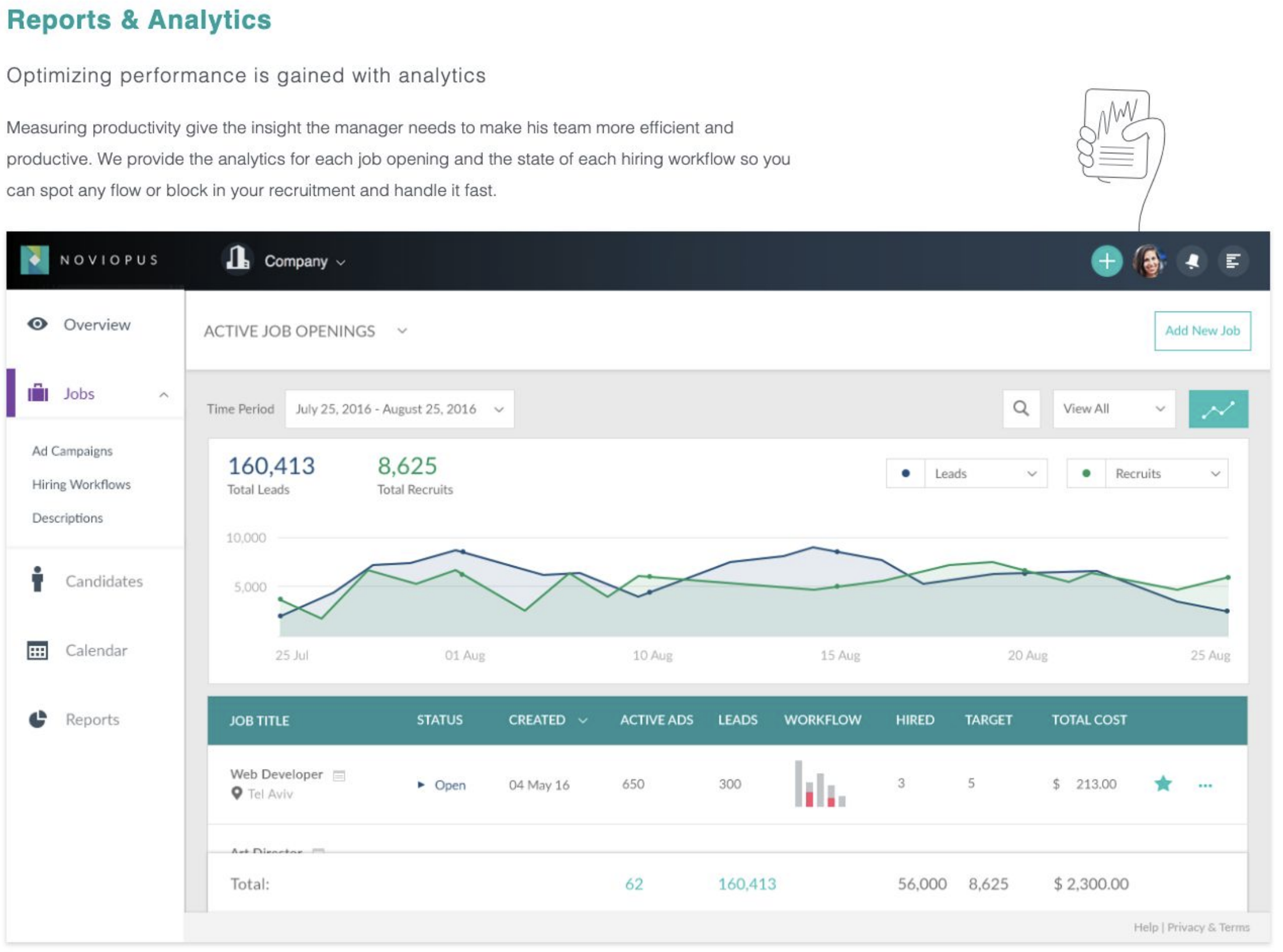This screenshot has height=952, width=1283.
Task: Open the Web Developer job title
Action: (x=276, y=774)
